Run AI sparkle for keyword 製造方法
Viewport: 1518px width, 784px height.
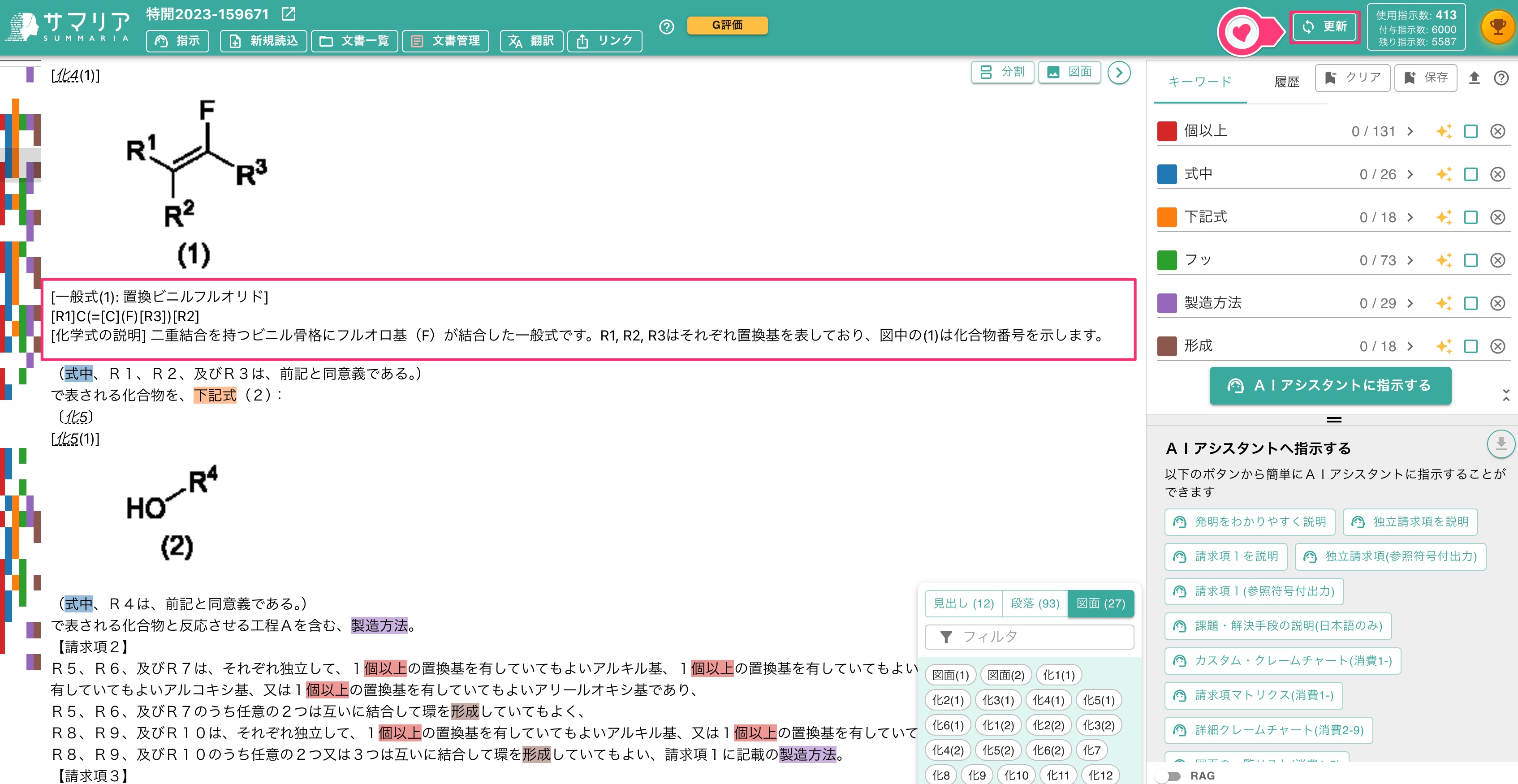coord(1443,303)
